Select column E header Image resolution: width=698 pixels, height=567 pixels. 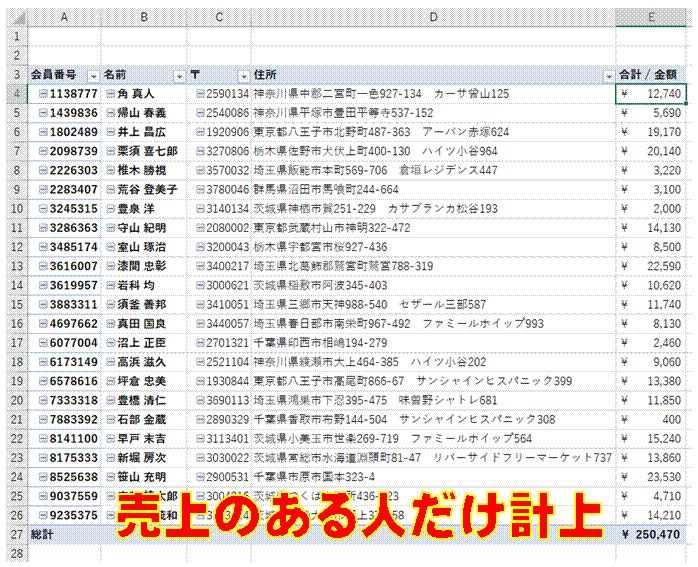point(651,17)
